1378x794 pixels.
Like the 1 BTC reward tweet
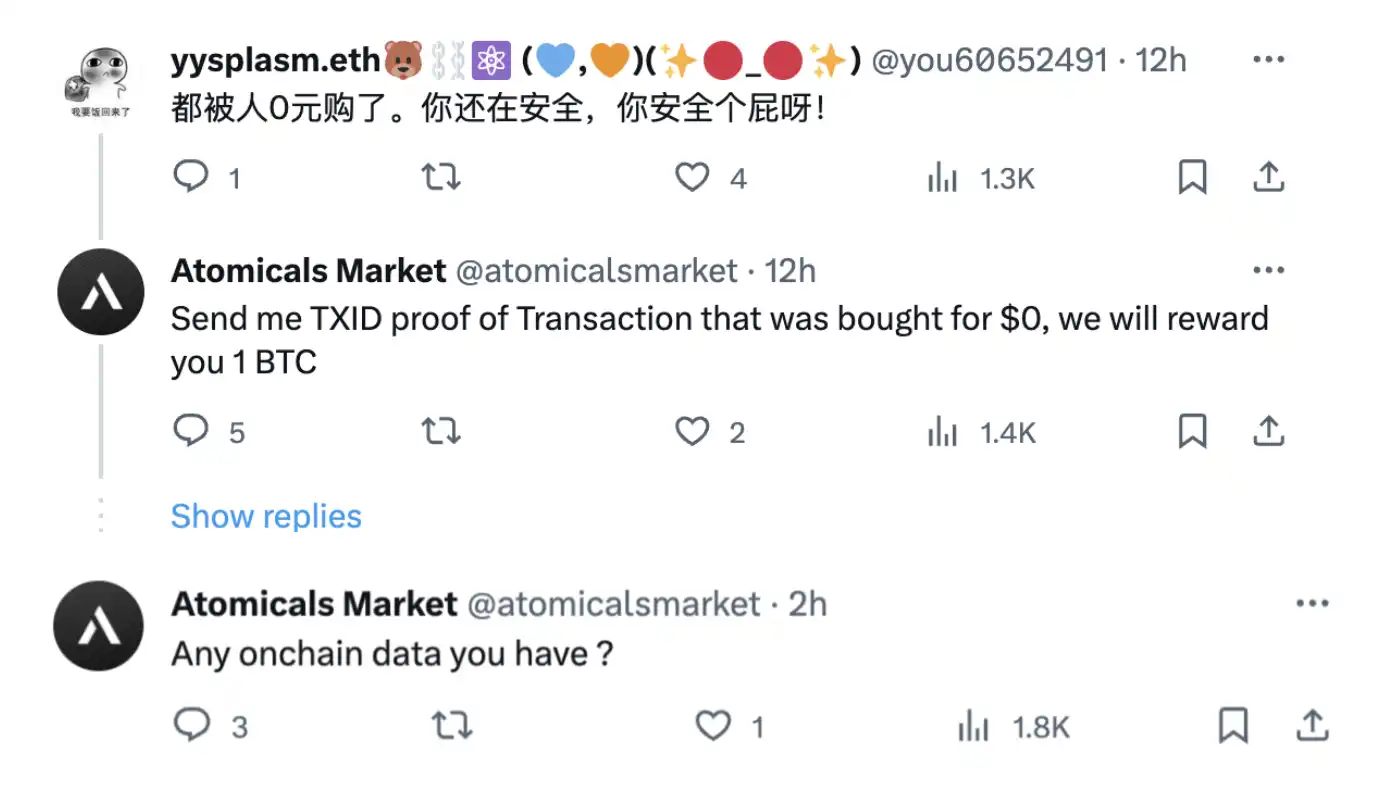point(691,432)
